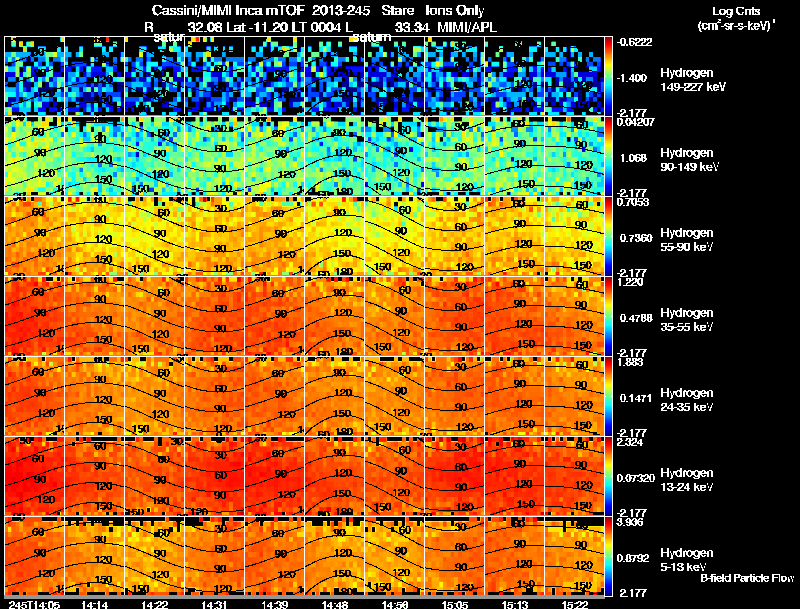Click the '14:48' time axis label
This screenshot has height=609, width=800.
click(335, 604)
